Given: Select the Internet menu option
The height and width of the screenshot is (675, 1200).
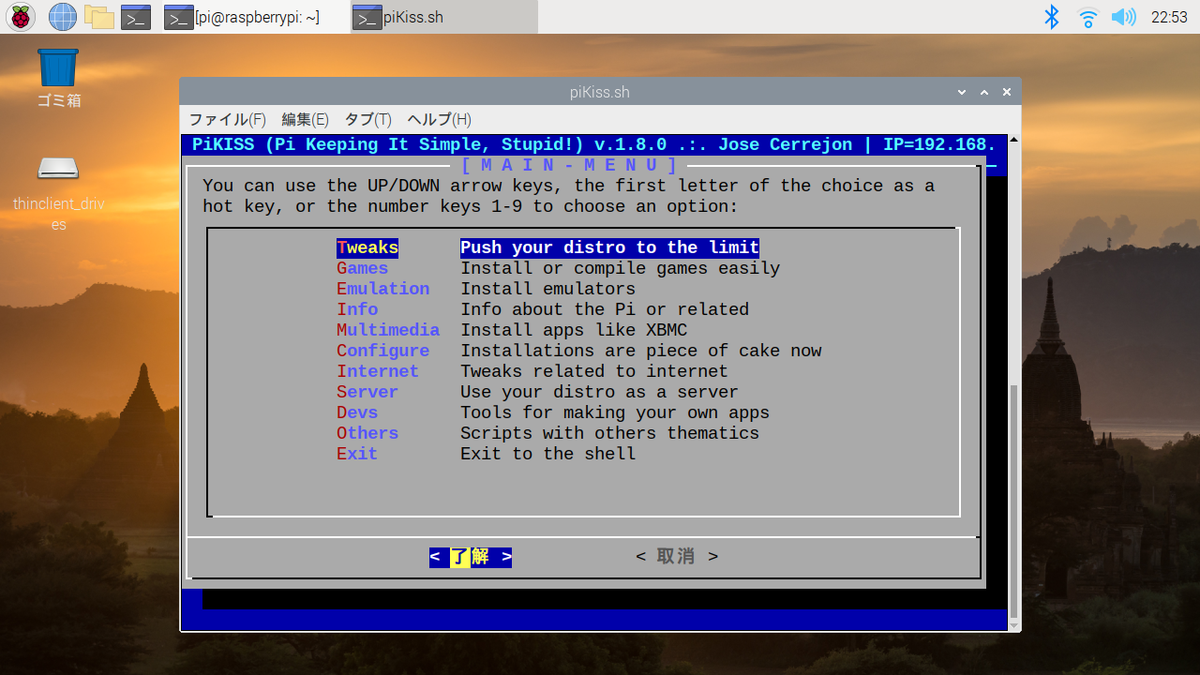Looking at the screenshot, I should coord(378,371).
